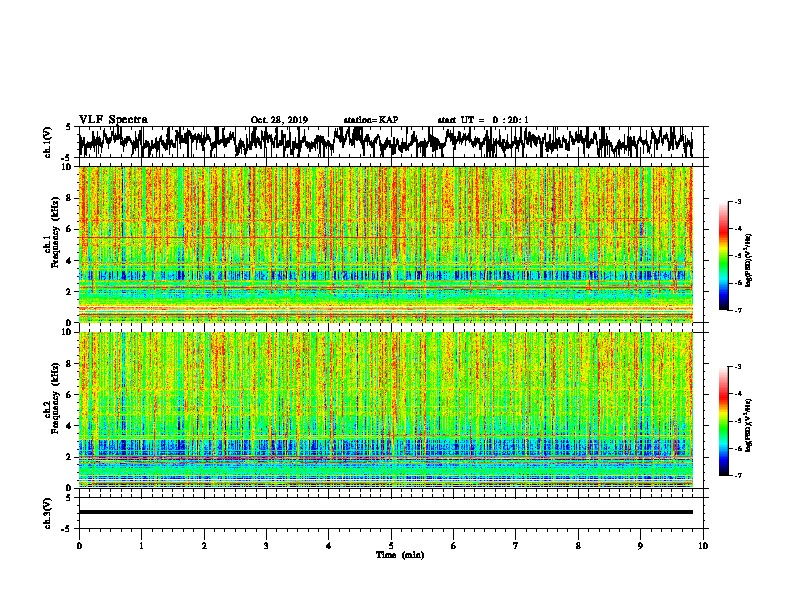The image size is (792, 612).
Task: Click the 'station=KAP' header label
Action: pyautogui.click(x=371, y=120)
